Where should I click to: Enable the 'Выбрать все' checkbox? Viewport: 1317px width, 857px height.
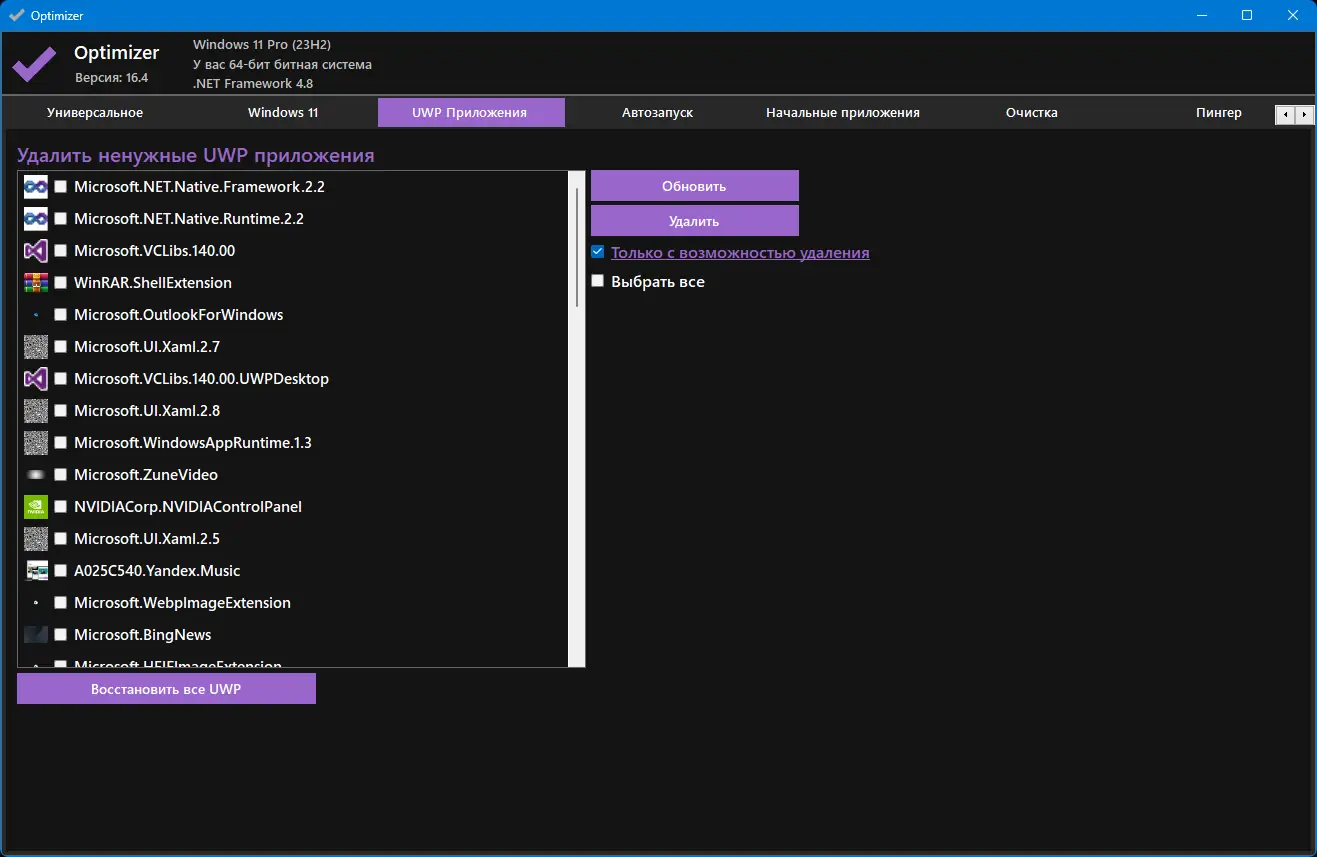coord(598,281)
